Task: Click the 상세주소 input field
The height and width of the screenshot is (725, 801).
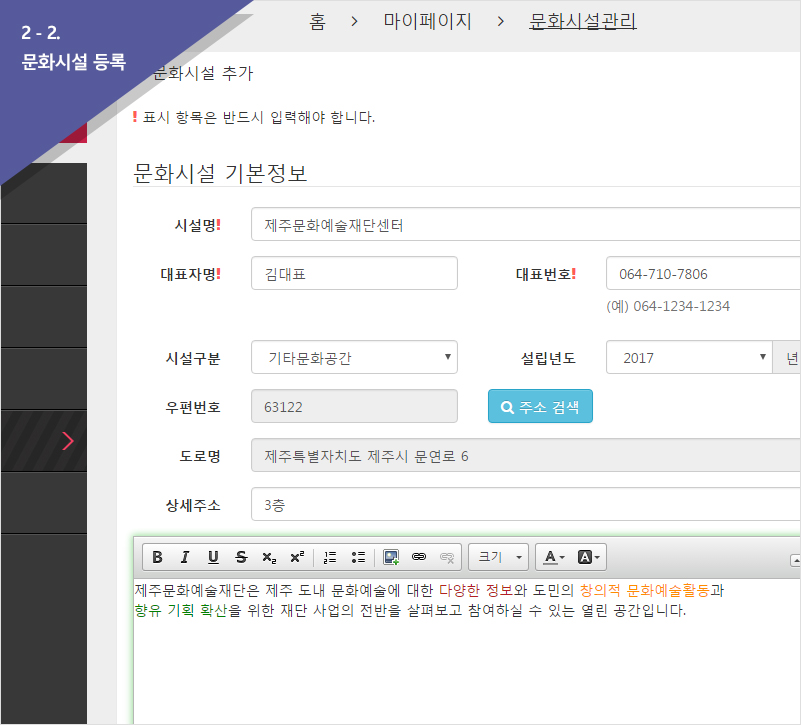Action: click(526, 504)
